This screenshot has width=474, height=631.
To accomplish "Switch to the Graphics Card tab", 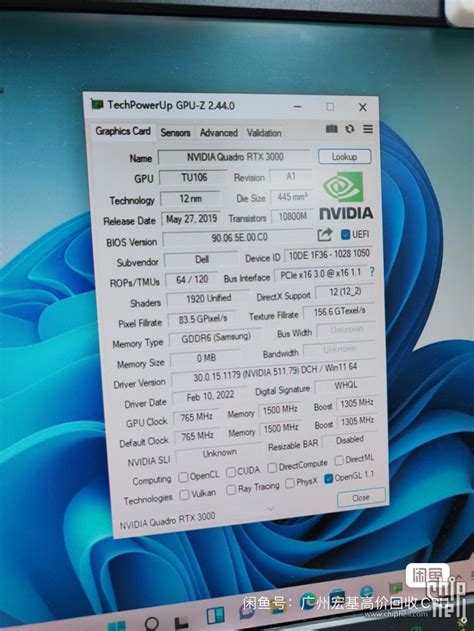I will tap(123, 131).
